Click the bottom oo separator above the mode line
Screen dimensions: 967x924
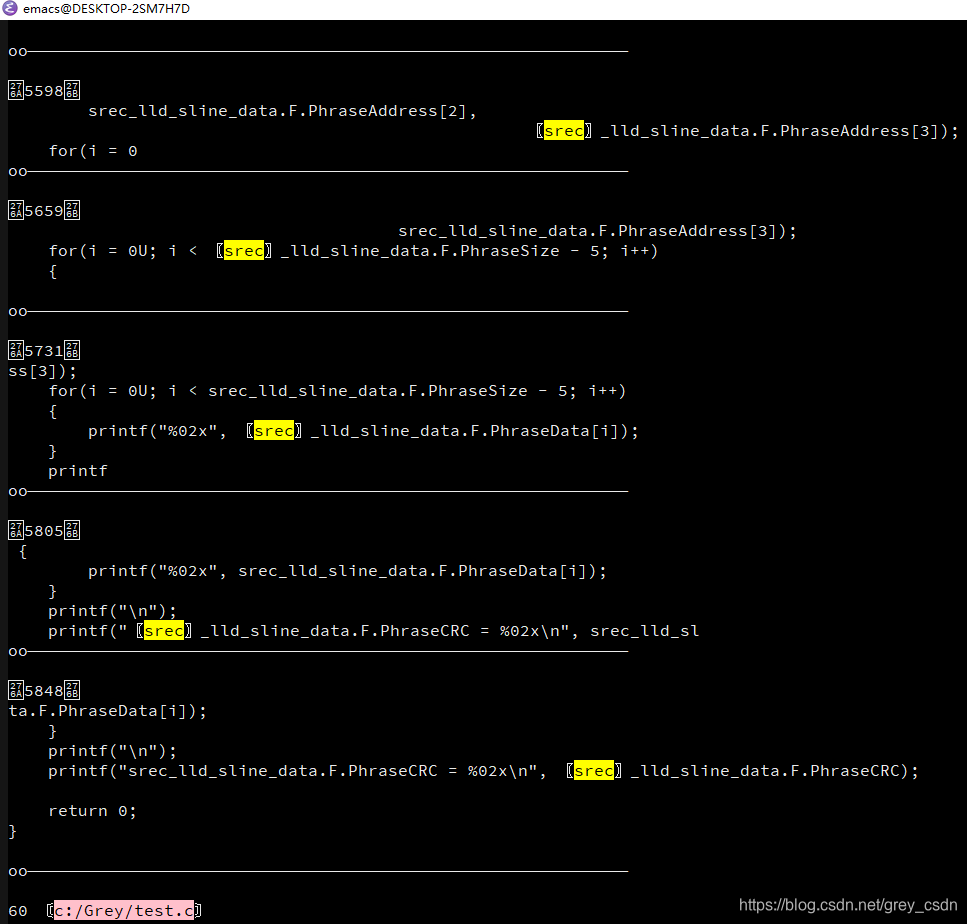[16, 870]
